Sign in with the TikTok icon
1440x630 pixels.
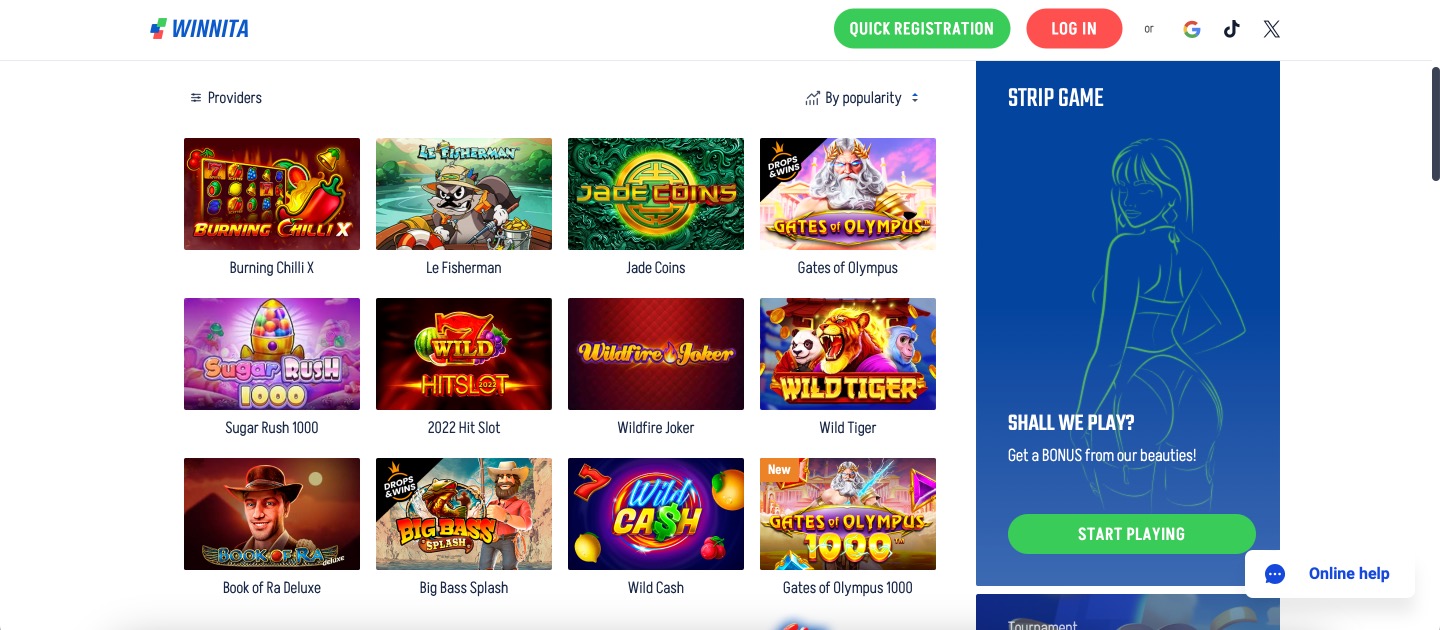(x=1231, y=29)
